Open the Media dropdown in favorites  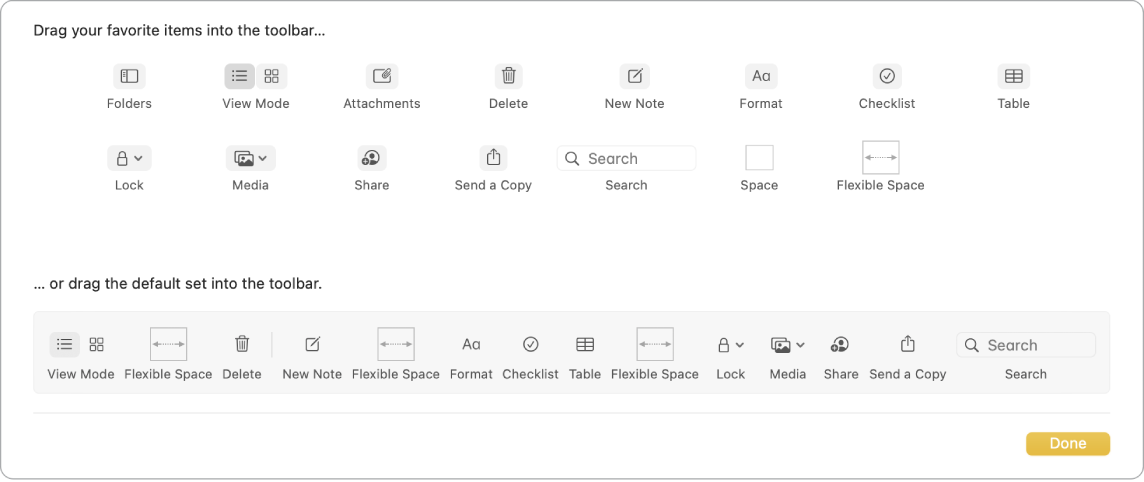(x=251, y=158)
